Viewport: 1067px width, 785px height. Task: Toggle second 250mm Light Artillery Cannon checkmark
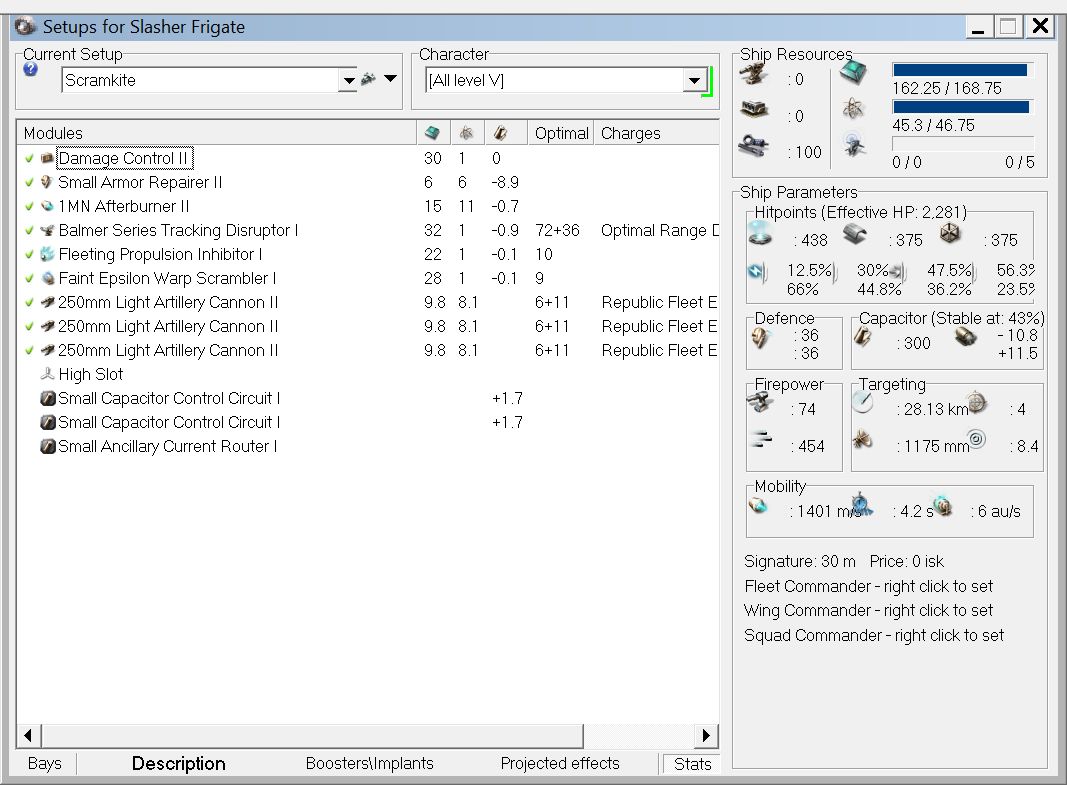click(x=29, y=327)
